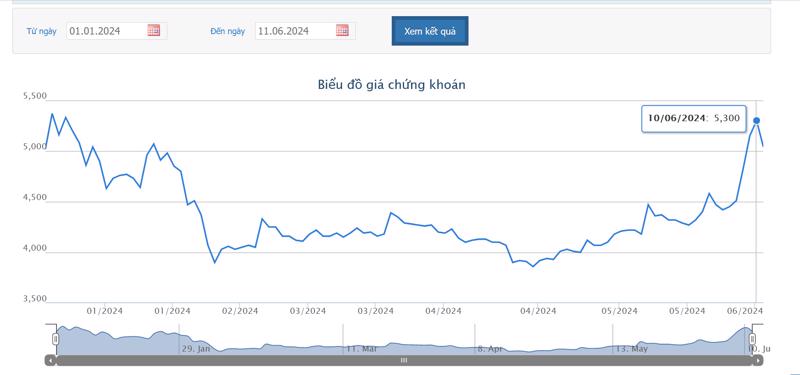
Task: Click the navigator scrollbar left arrow
Action: tap(51, 361)
